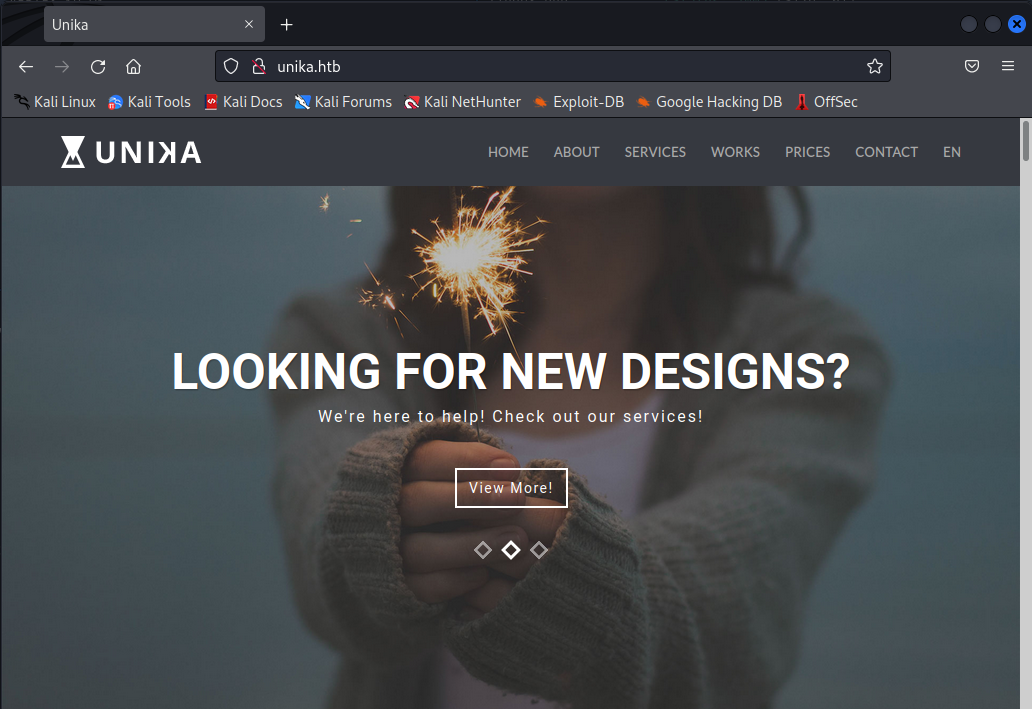Bookmark this page with the star icon

875,66
